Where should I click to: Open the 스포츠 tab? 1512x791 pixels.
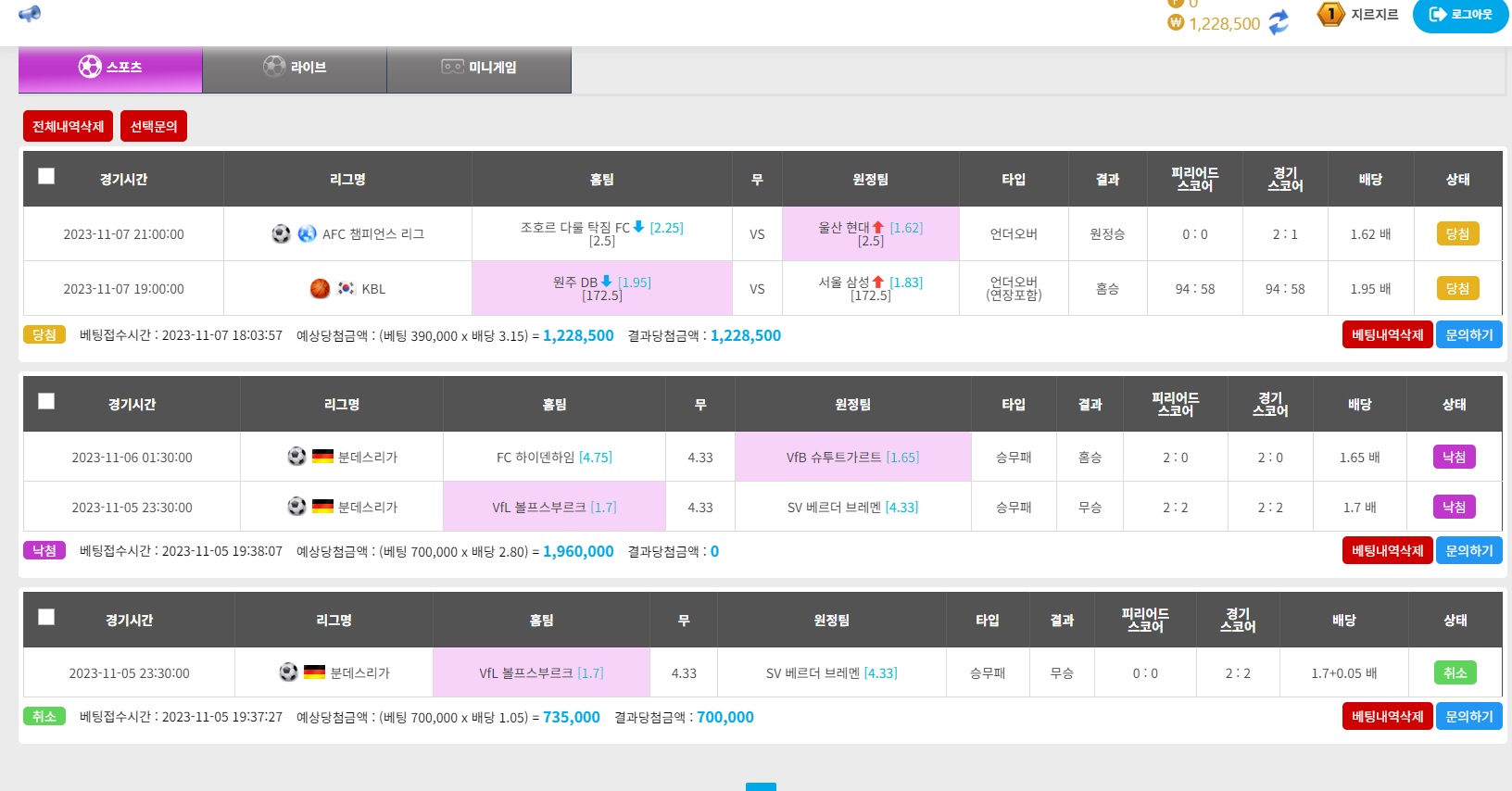(110, 68)
